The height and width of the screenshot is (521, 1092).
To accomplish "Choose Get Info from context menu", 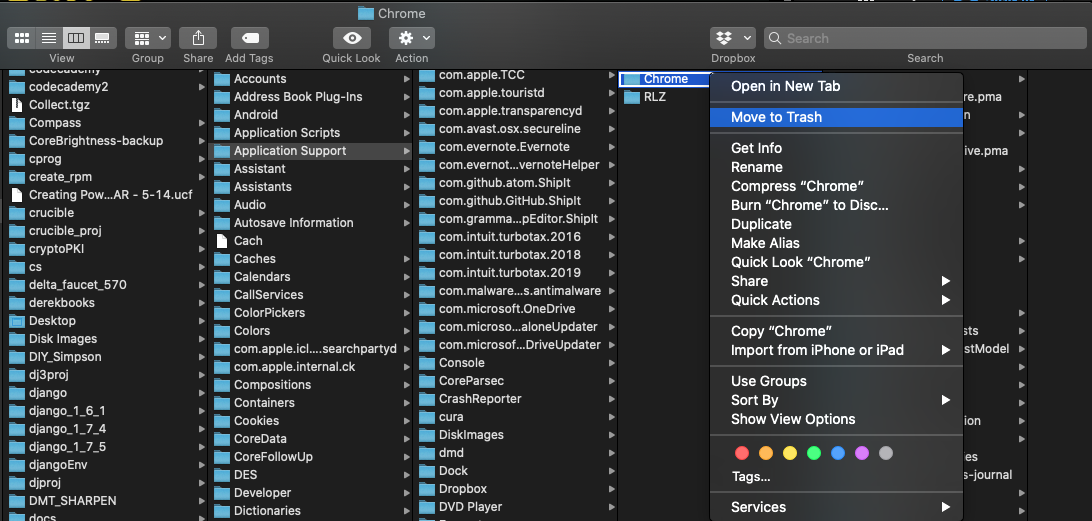I will pyautogui.click(x=836, y=148).
